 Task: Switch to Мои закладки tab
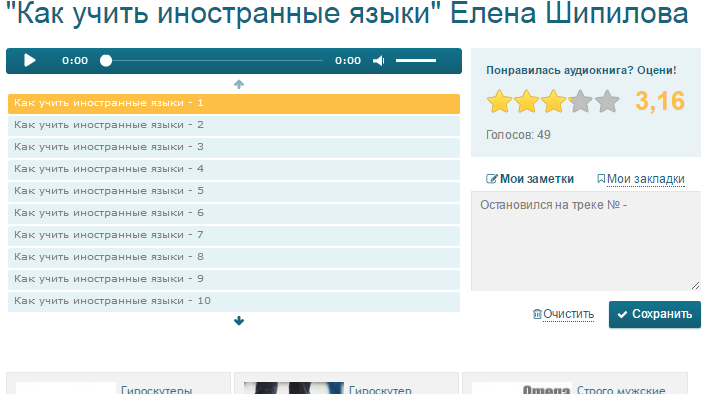(641, 179)
